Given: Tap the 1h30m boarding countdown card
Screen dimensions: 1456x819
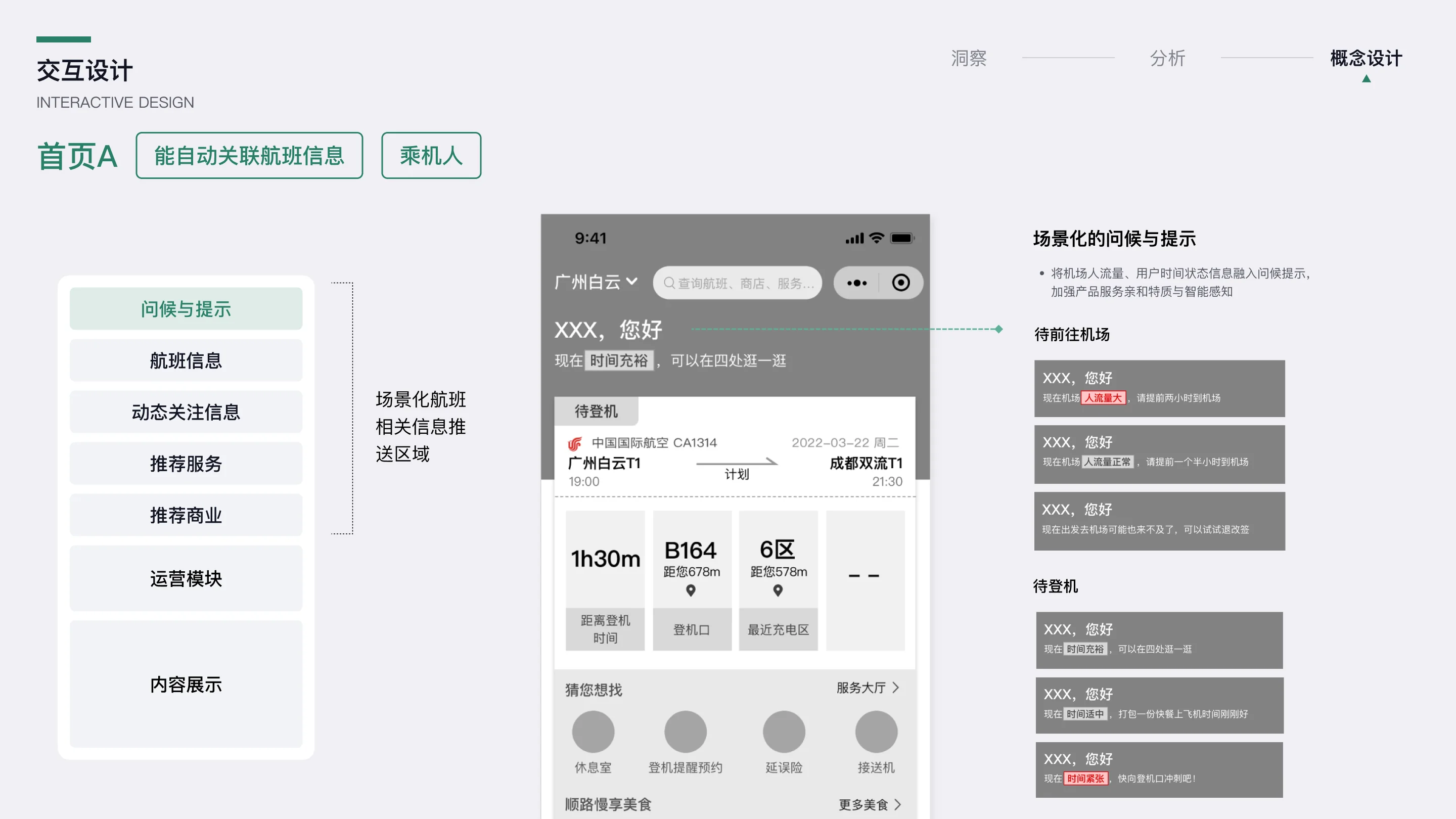Looking at the screenshot, I should [605, 580].
